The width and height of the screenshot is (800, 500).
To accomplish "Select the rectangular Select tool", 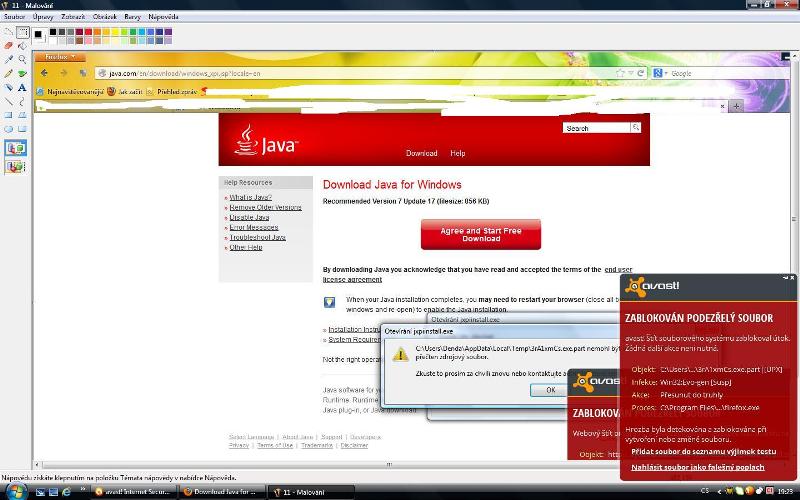I will [x=22, y=32].
